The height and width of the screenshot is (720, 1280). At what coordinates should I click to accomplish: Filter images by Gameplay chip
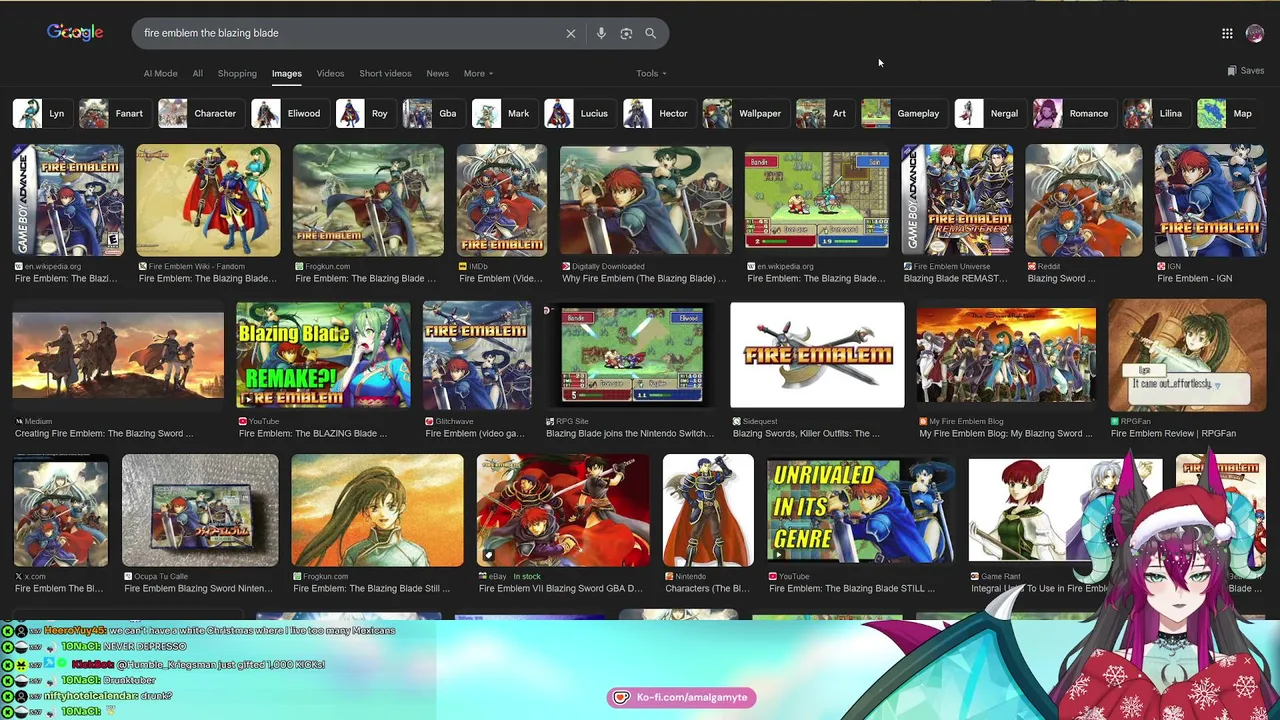pyautogui.click(x=902, y=113)
